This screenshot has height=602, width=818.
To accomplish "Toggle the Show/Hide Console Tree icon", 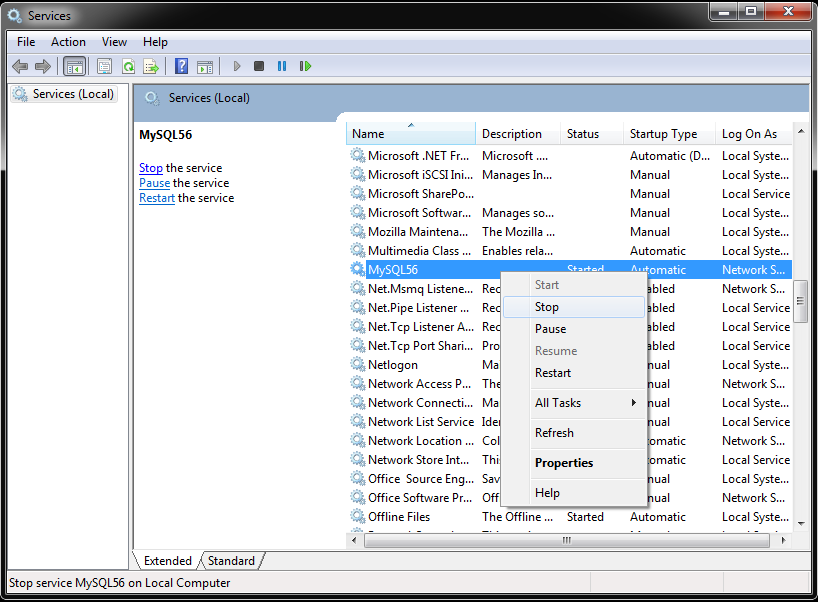I will [74, 66].
